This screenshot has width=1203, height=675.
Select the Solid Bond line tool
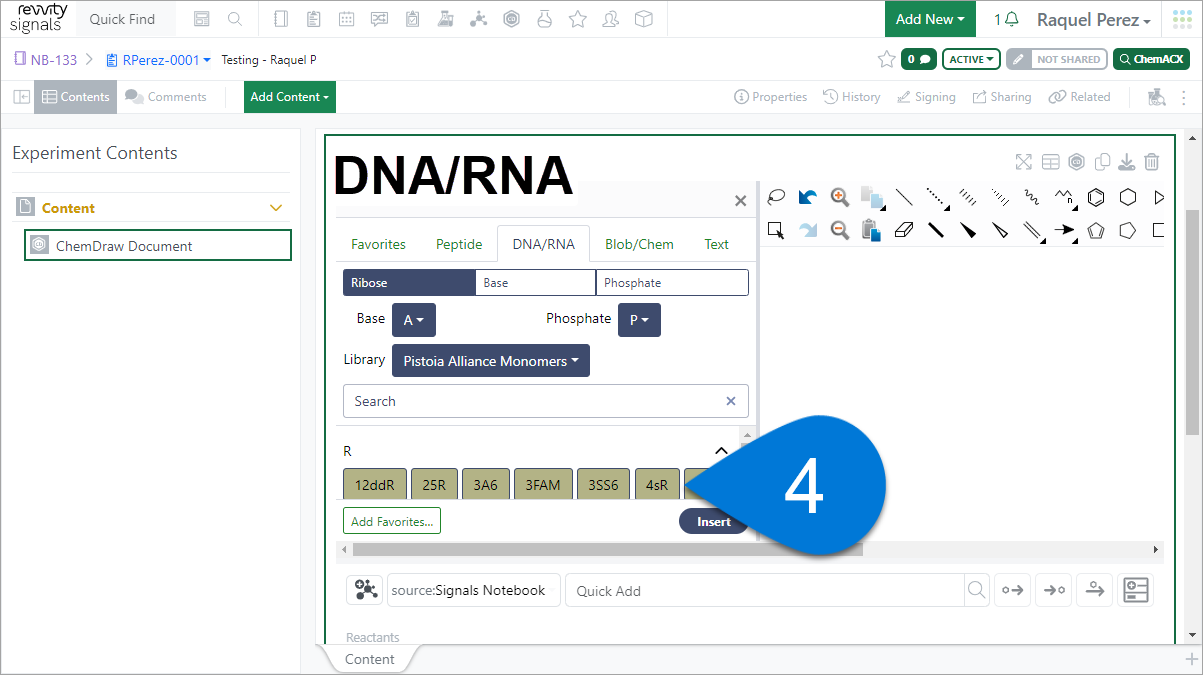coord(904,197)
